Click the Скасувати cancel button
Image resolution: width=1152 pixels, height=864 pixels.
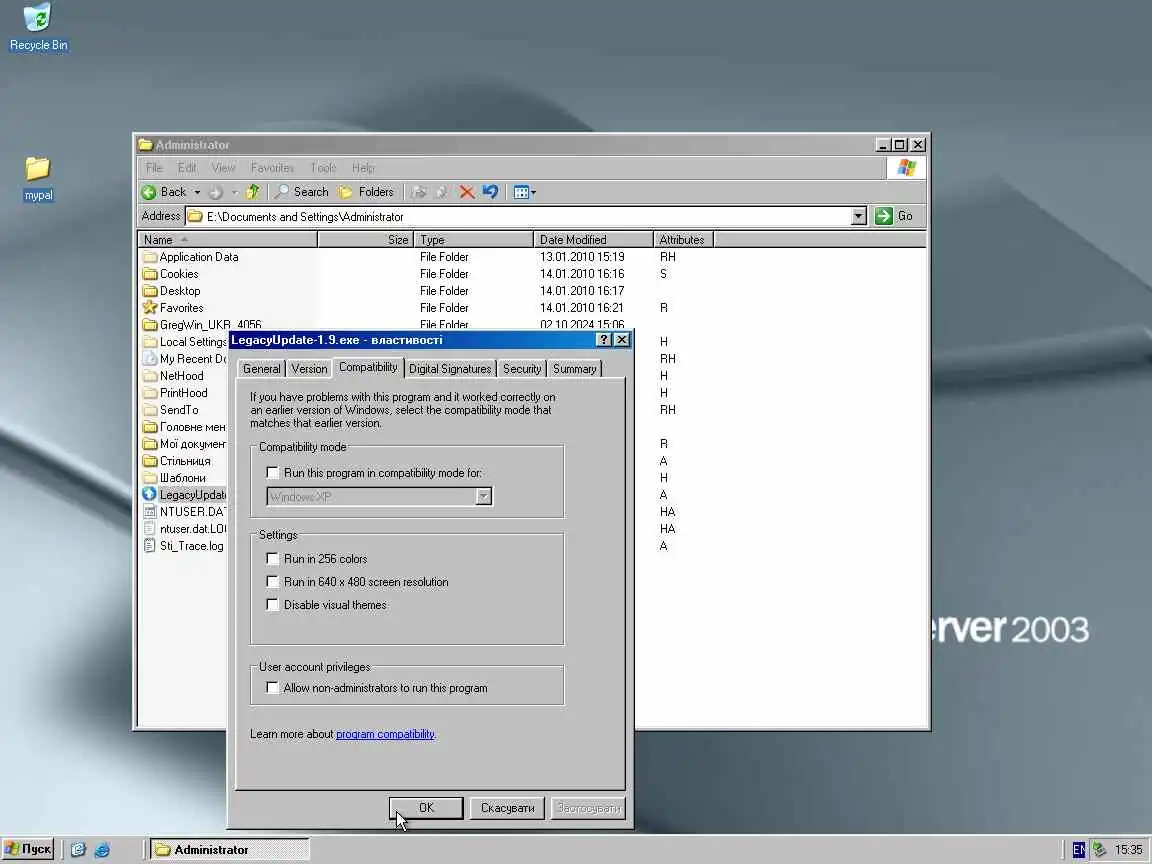point(508,808)
